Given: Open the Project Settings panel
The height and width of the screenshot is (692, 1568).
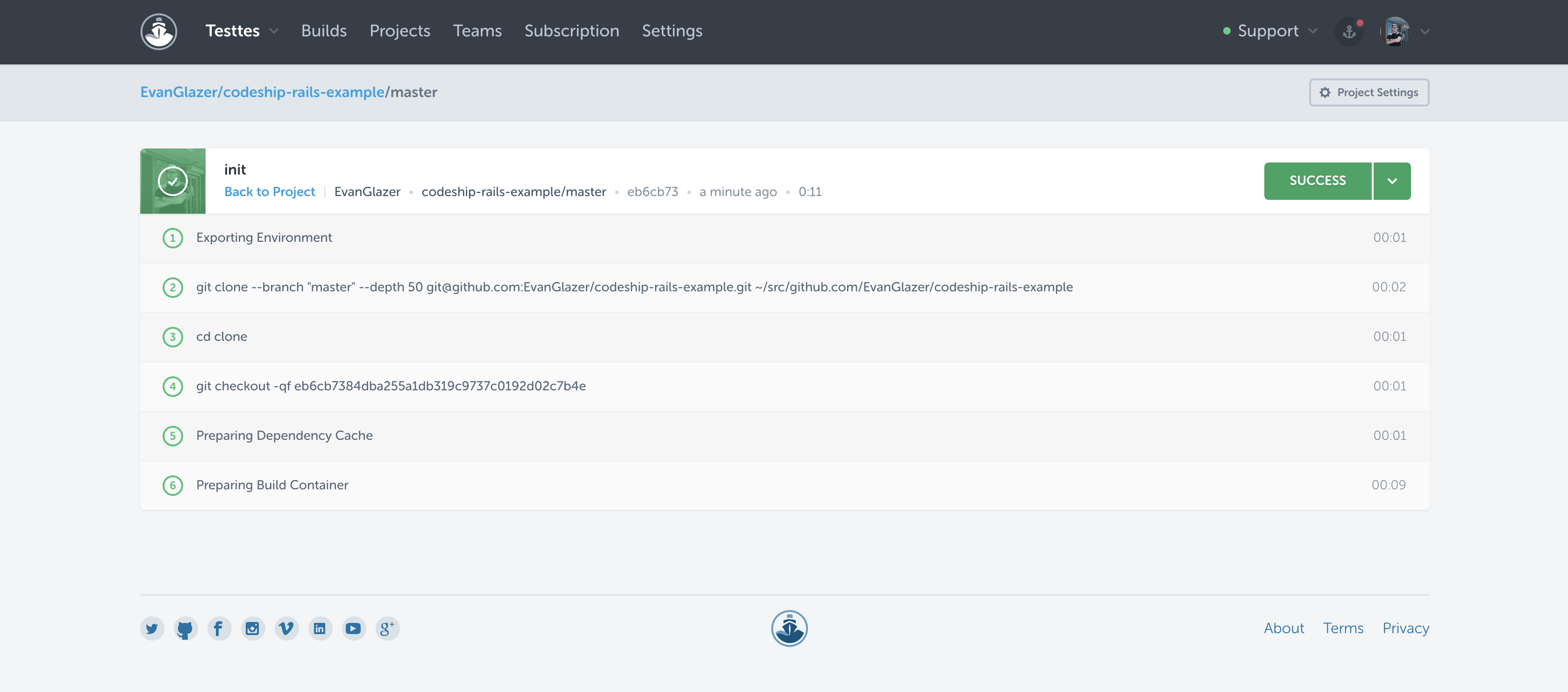Looking at the screenshot, I should [1370, 92].
